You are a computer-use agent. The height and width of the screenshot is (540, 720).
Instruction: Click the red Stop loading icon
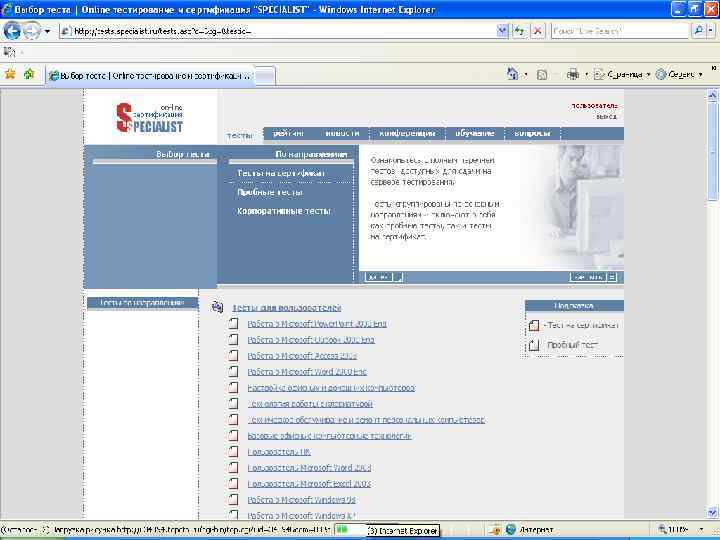click(x=538, y=31)
